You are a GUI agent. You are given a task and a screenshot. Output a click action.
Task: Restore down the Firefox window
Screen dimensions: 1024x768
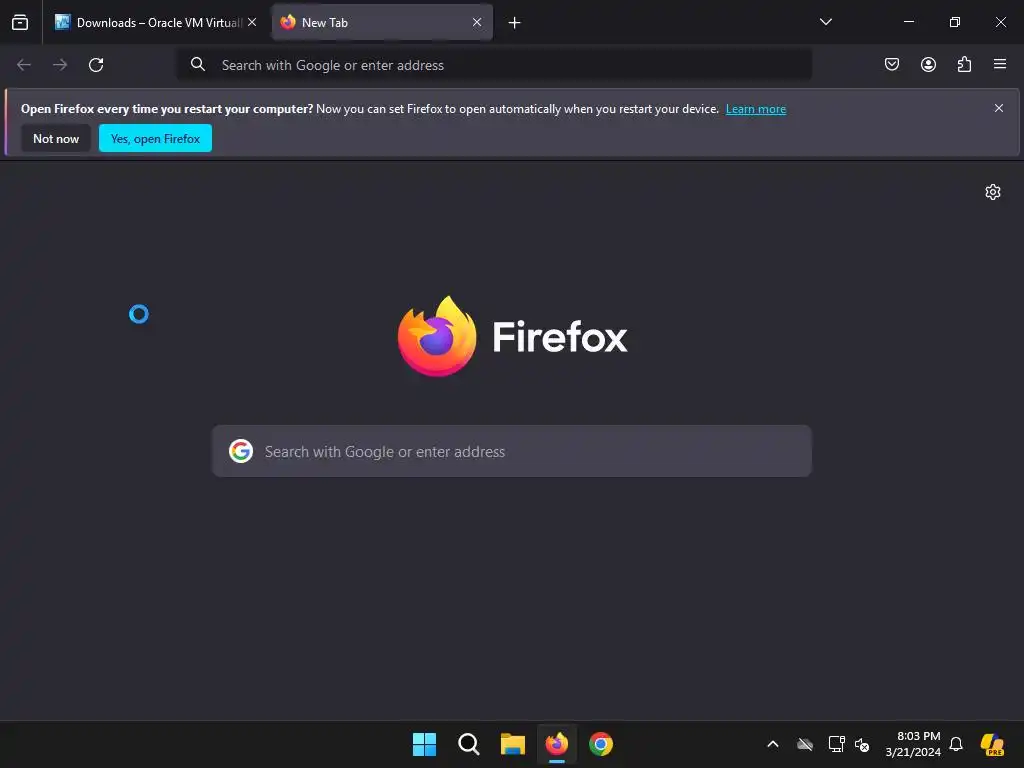pyautogui.click(x=955, y=22)
